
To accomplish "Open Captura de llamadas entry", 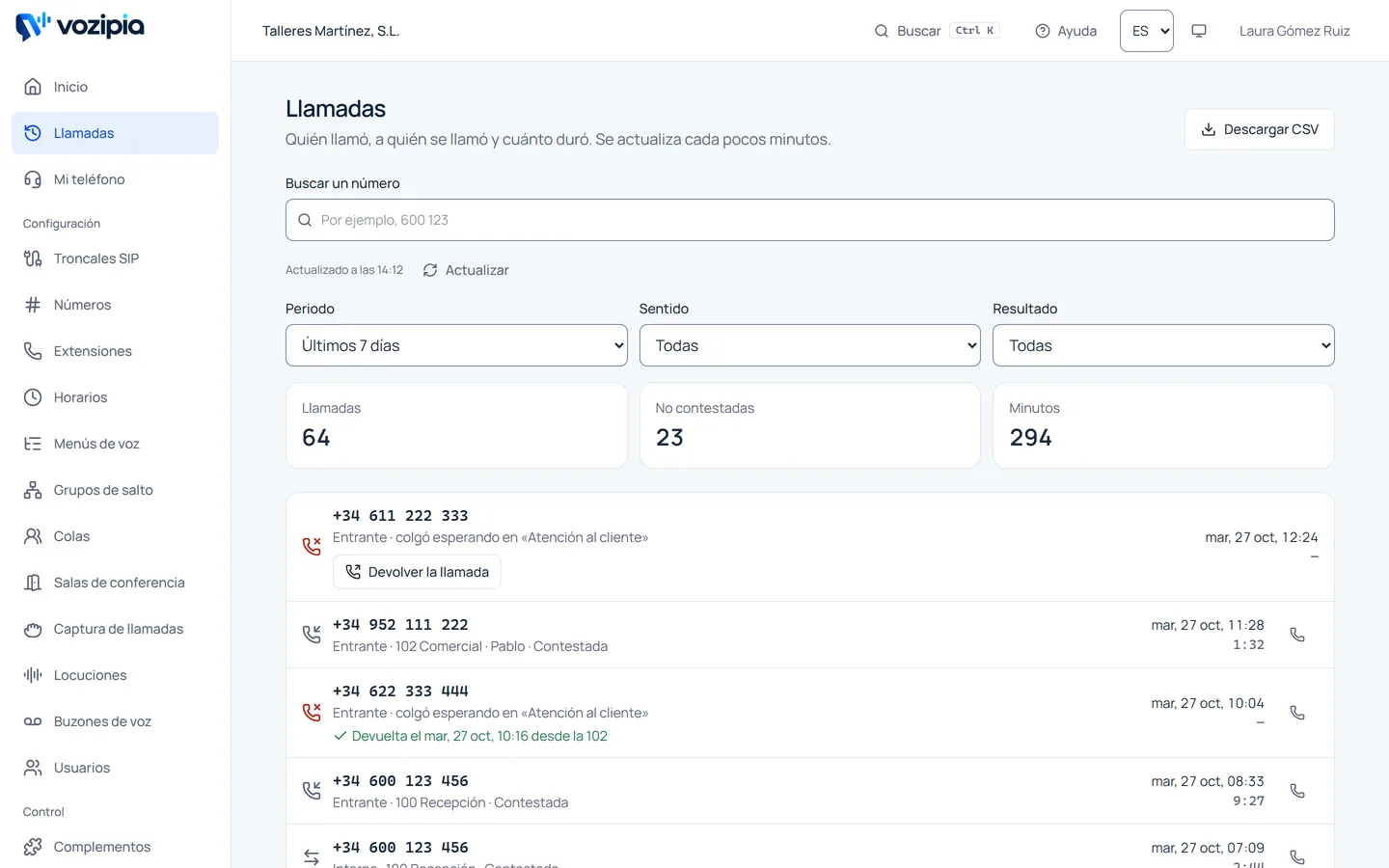I will (115, 629).
